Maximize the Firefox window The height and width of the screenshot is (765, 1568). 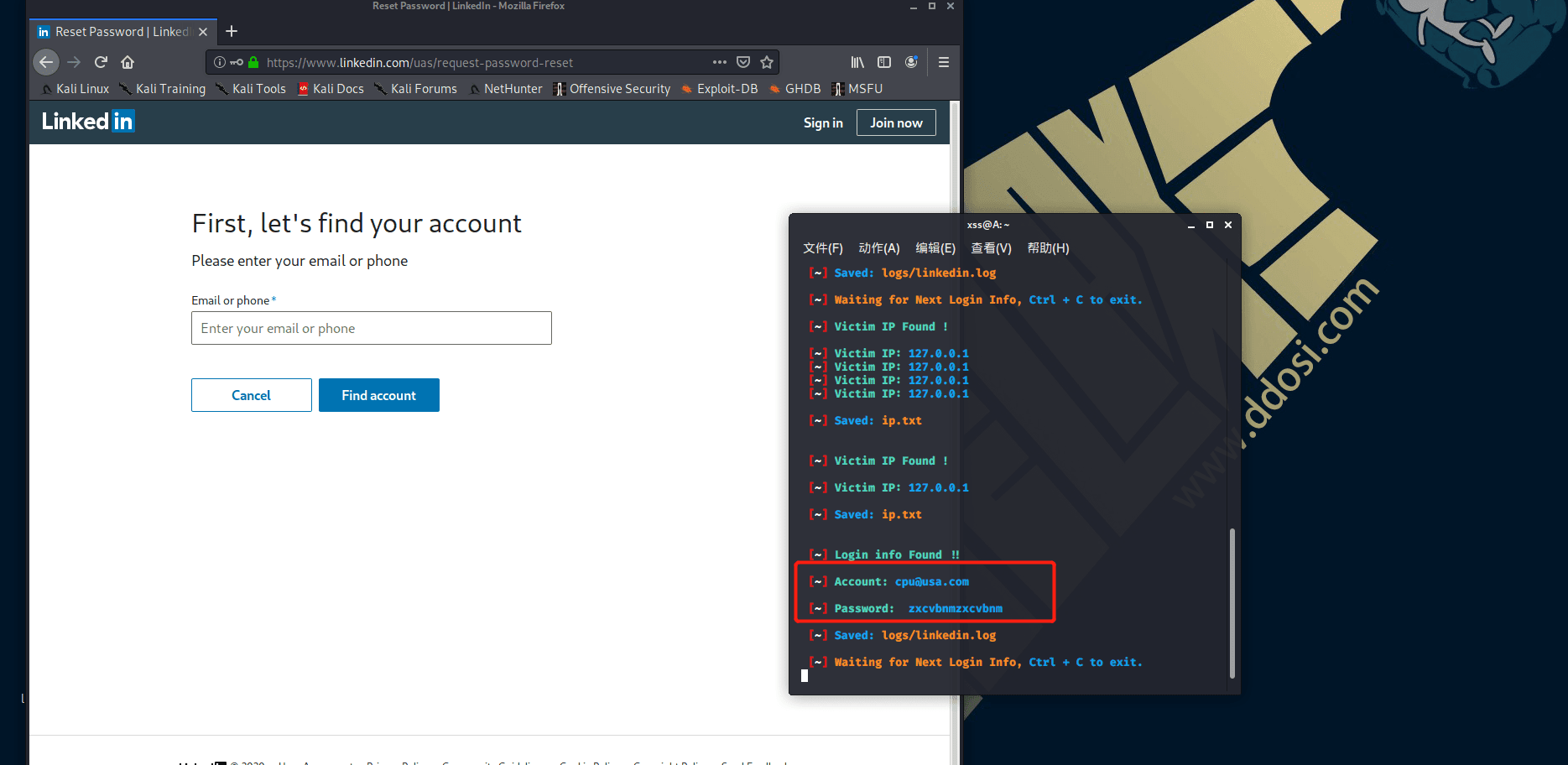[932, 6]
